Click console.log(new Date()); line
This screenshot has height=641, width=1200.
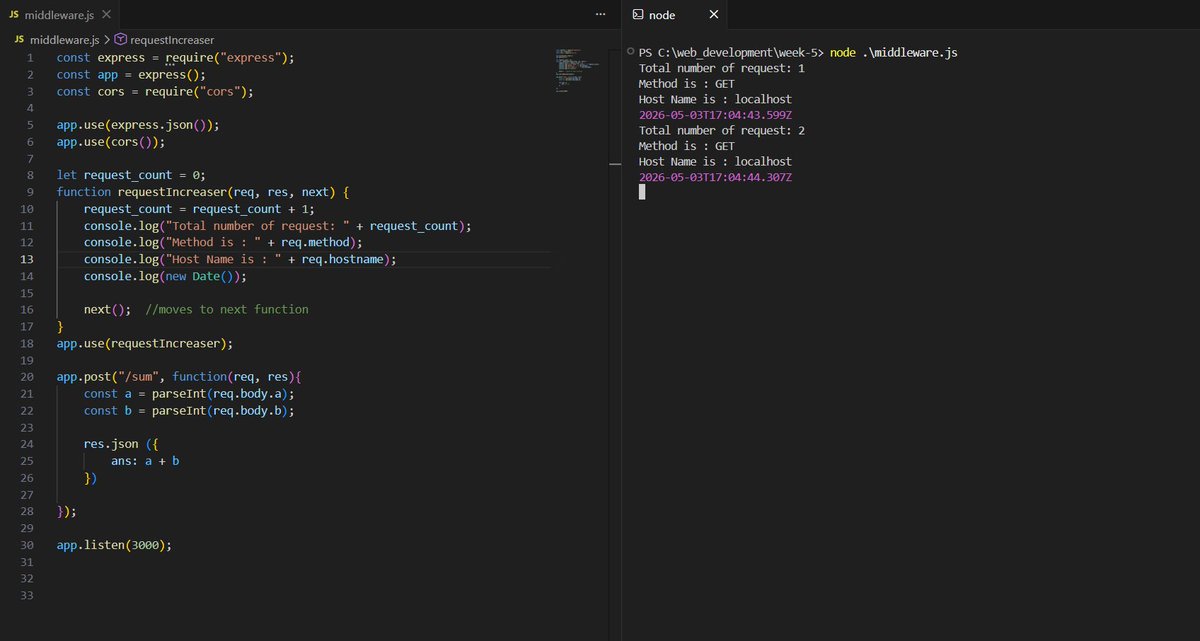(165, 276)
